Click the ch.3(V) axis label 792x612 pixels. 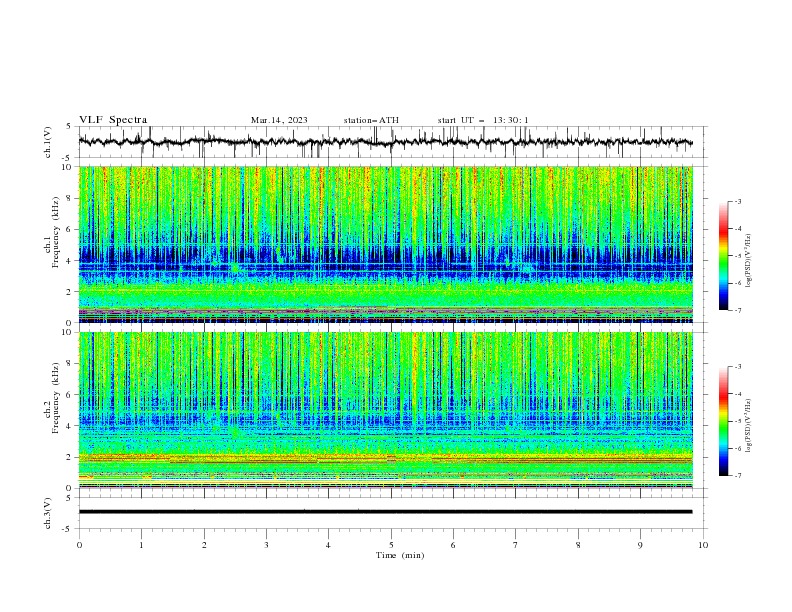click(x=48, y=513)
